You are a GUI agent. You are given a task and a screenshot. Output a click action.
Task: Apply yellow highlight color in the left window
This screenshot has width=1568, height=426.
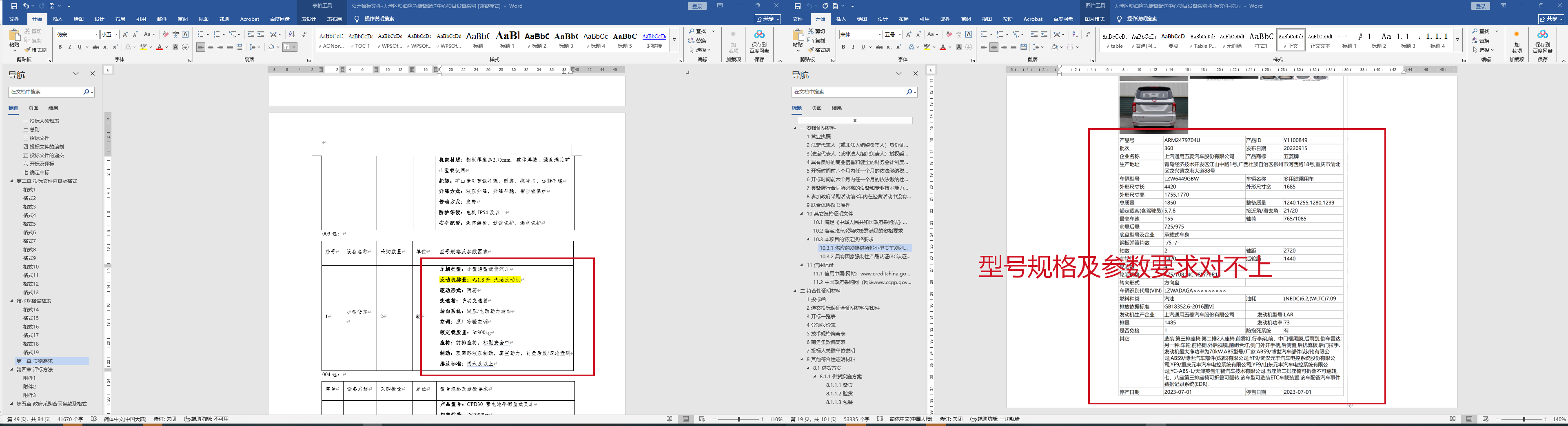click(x=143, y=47)
